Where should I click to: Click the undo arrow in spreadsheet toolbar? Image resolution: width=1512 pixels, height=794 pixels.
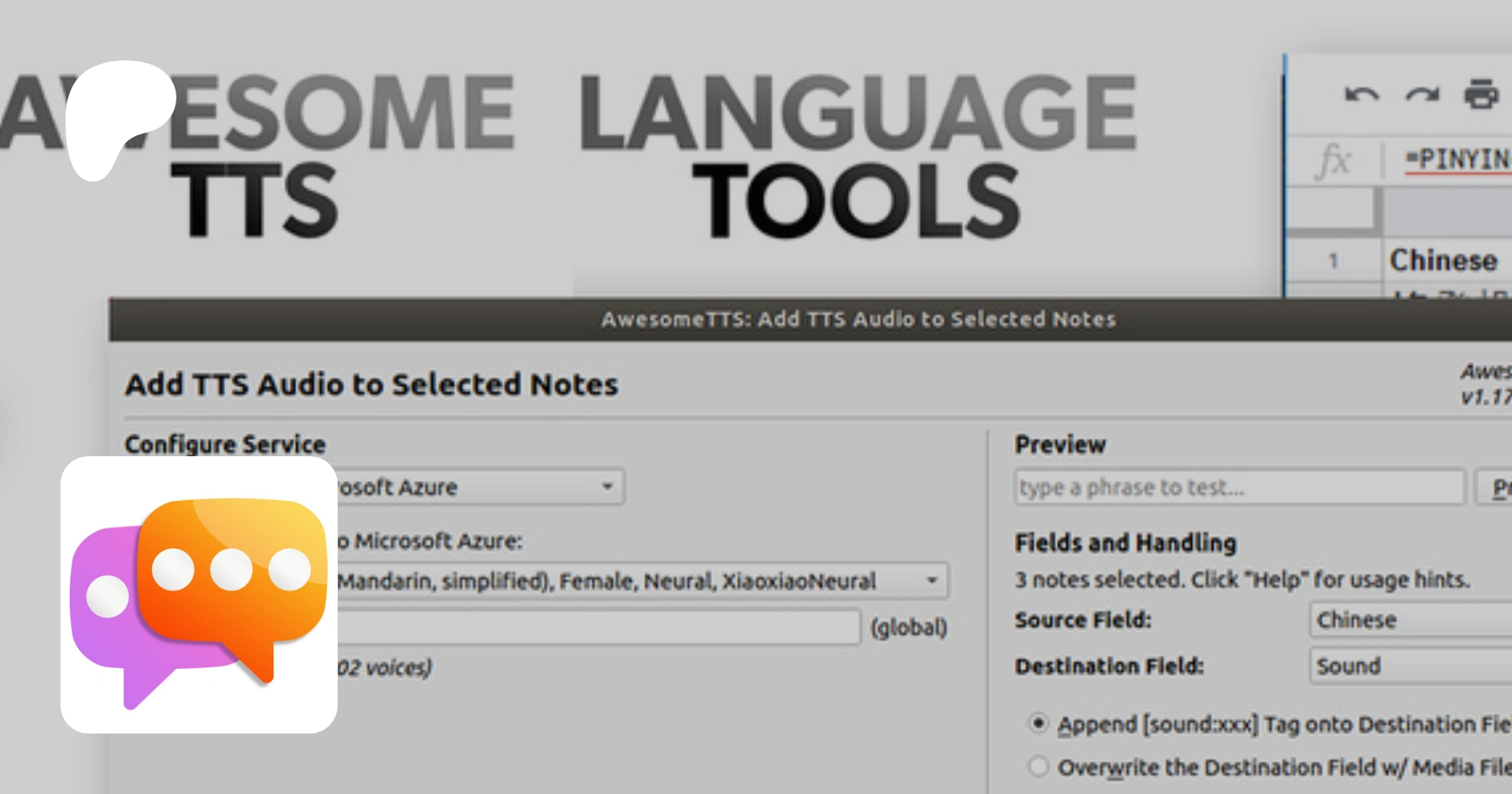point(1361,94)
